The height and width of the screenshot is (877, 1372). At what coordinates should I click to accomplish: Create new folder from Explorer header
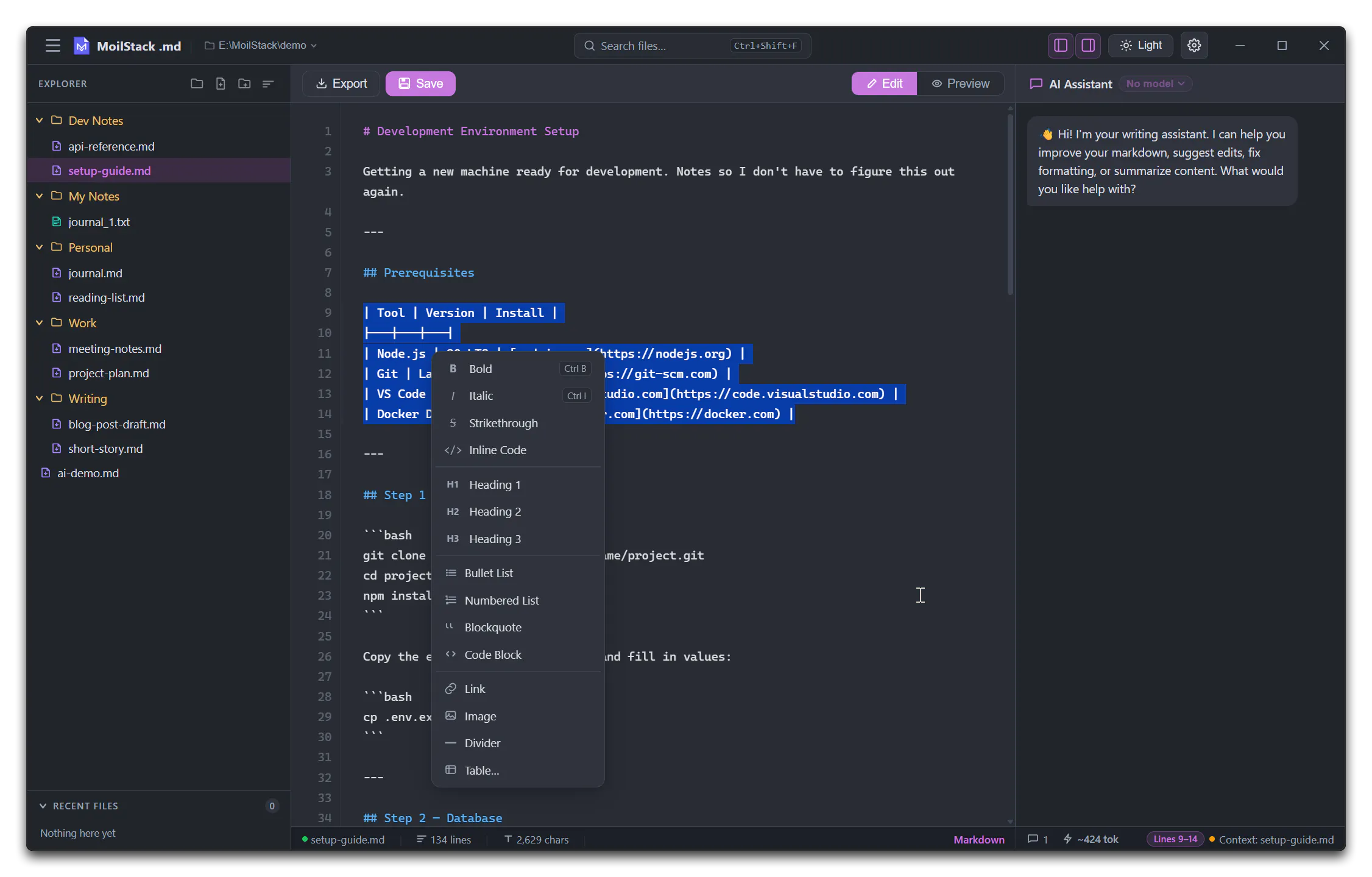pos(244,83)
